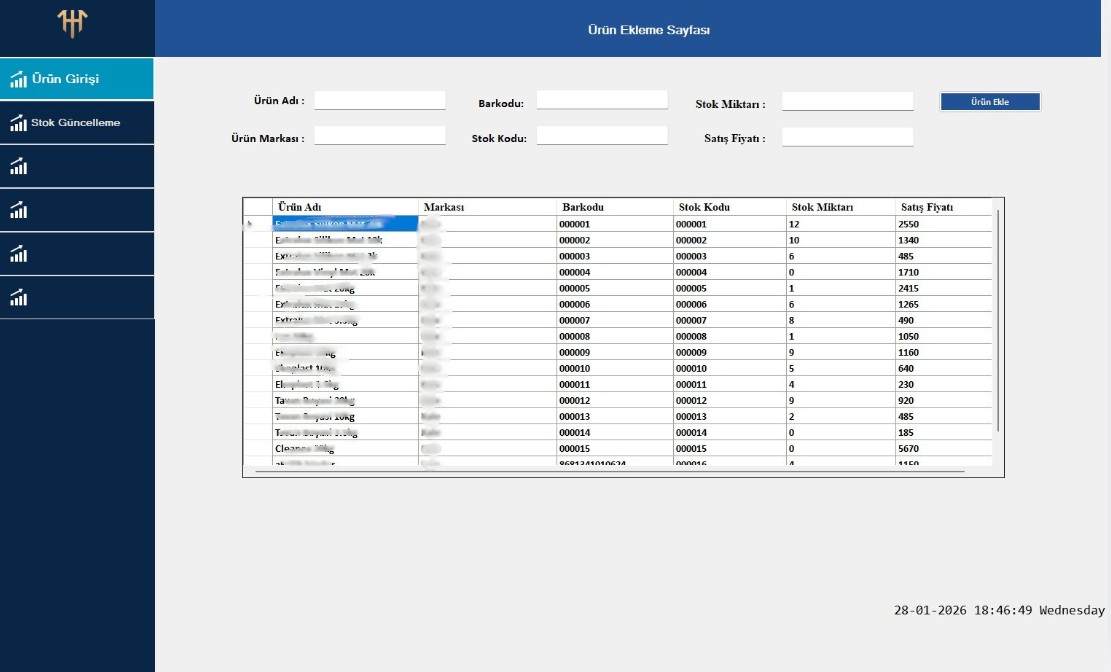Select the unlabeled sidebar icon directly below Stok Güncelleme
The image size is (1111, 672).
pyautogui.click(x=18, y=167)
